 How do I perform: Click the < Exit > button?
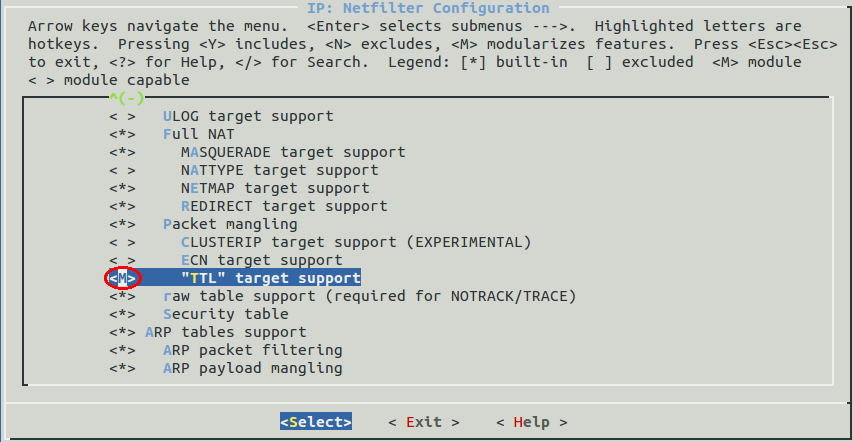point(424,422)
